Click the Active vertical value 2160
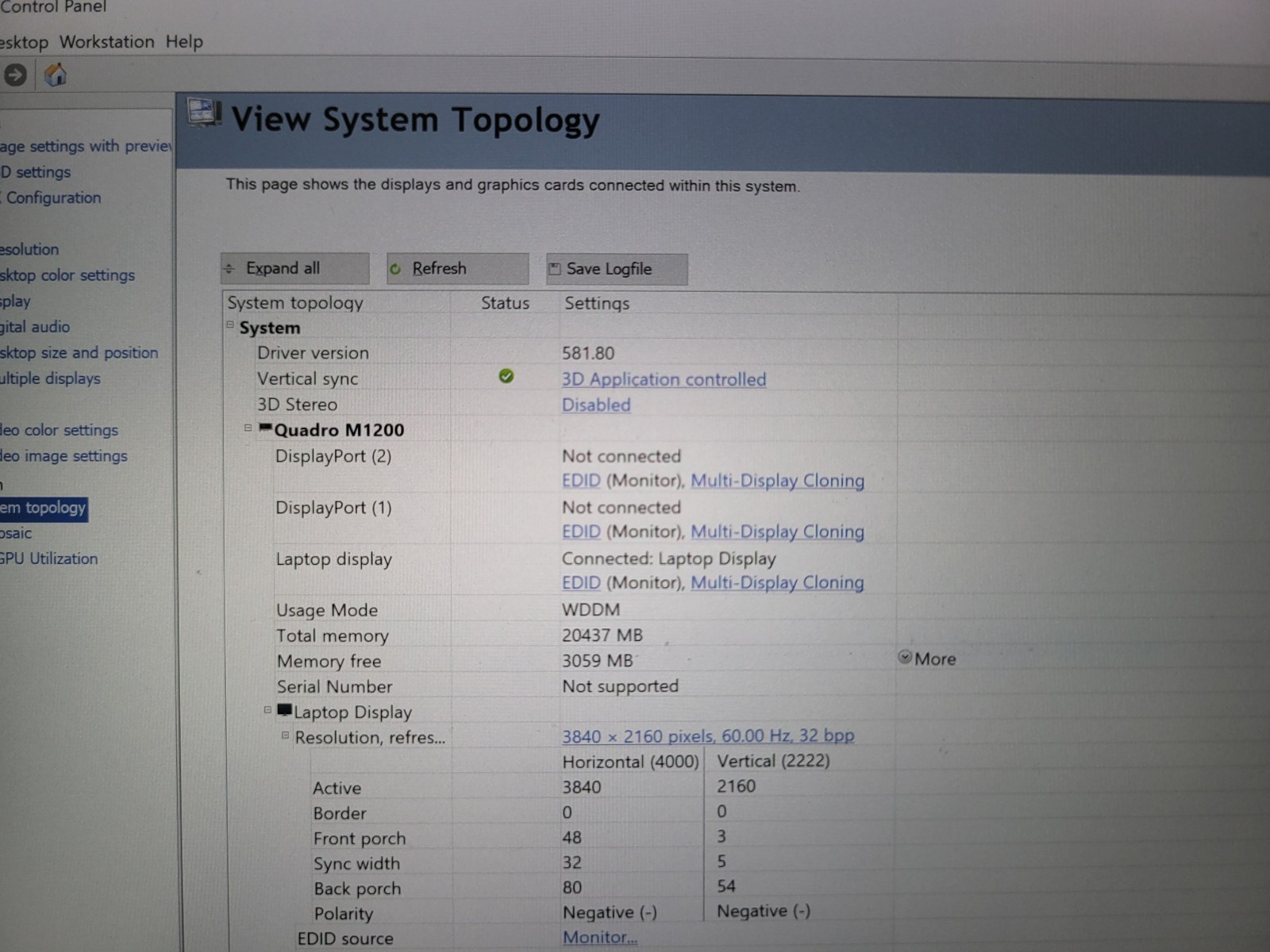The width and height of the screenshot is (1270, 952). (737, 786)
